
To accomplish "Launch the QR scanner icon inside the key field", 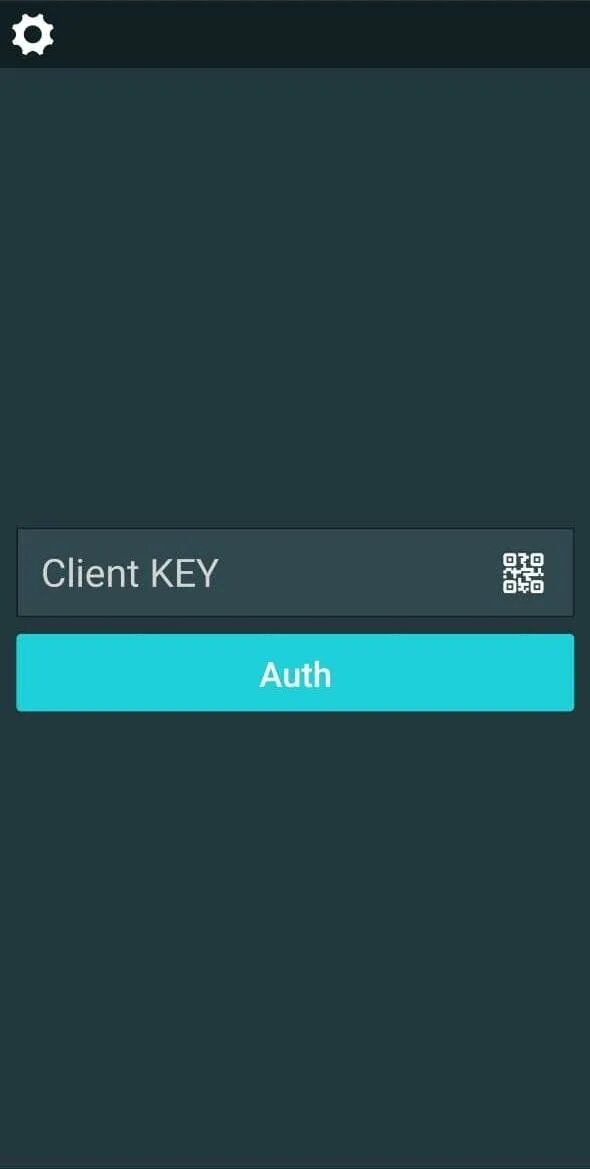I will pos(523,573).
